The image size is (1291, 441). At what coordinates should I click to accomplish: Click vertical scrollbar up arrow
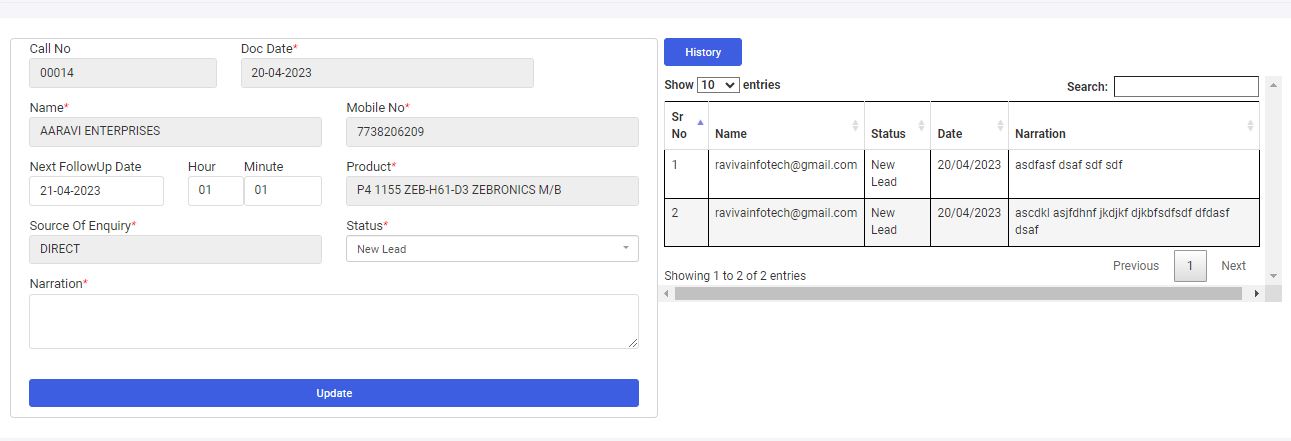click(1273, 84)
